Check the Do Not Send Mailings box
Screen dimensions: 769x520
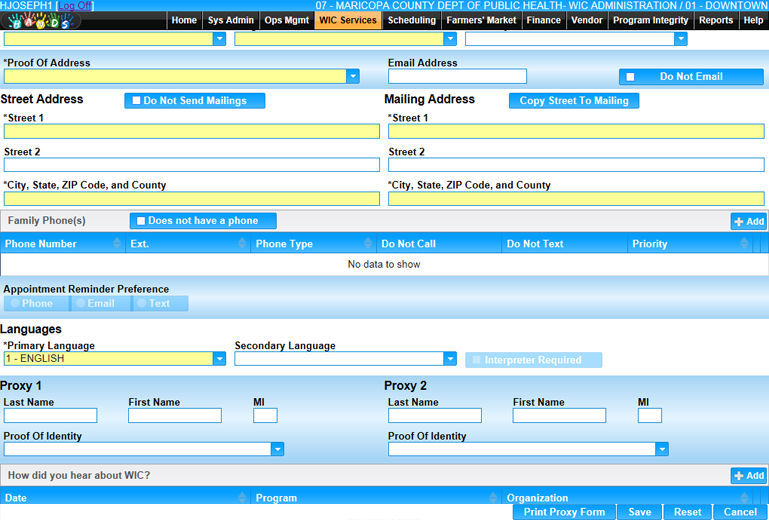pyautogui.click(x=137, y=101)
